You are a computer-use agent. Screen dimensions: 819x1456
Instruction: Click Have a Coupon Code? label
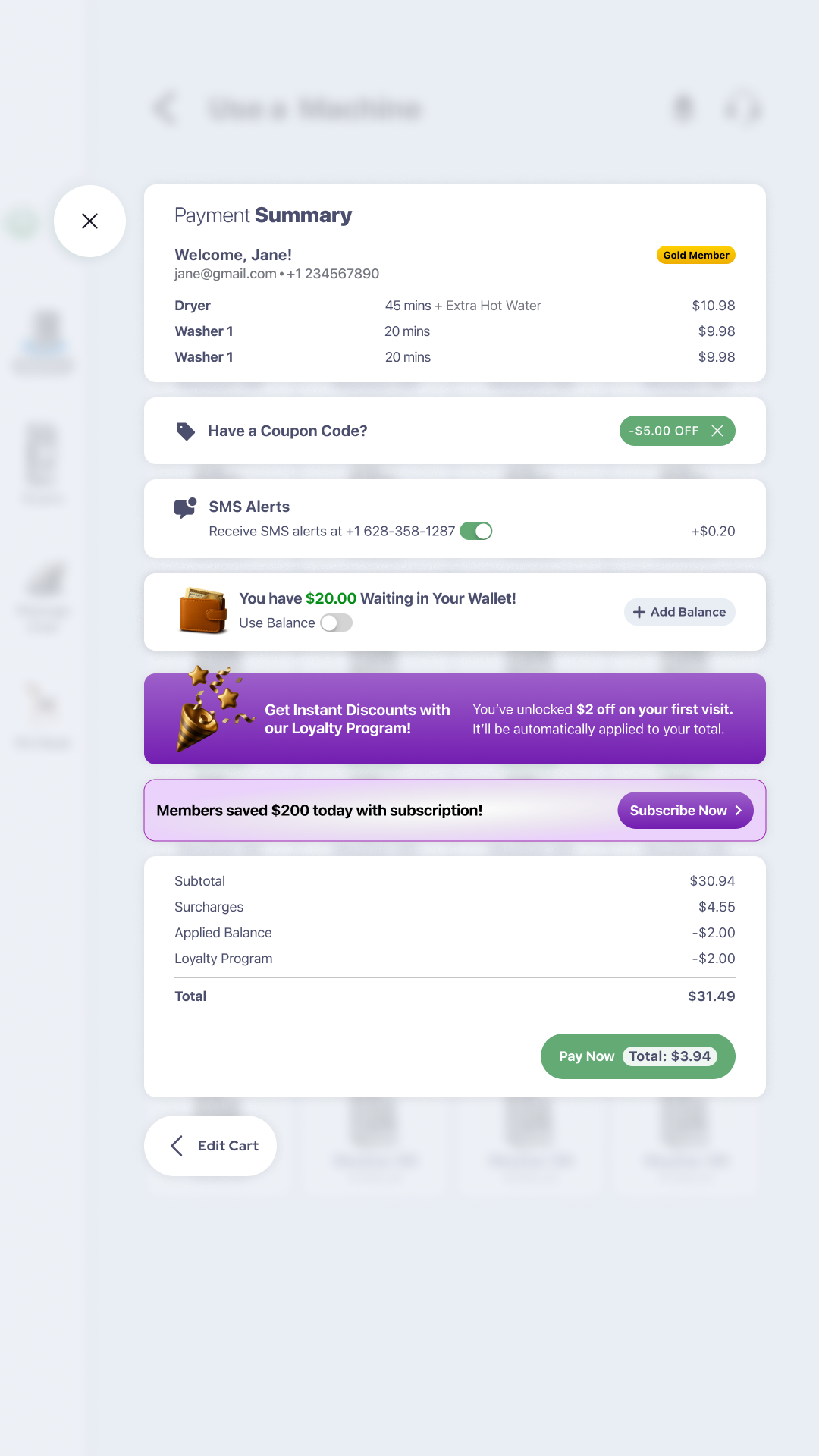287,431
